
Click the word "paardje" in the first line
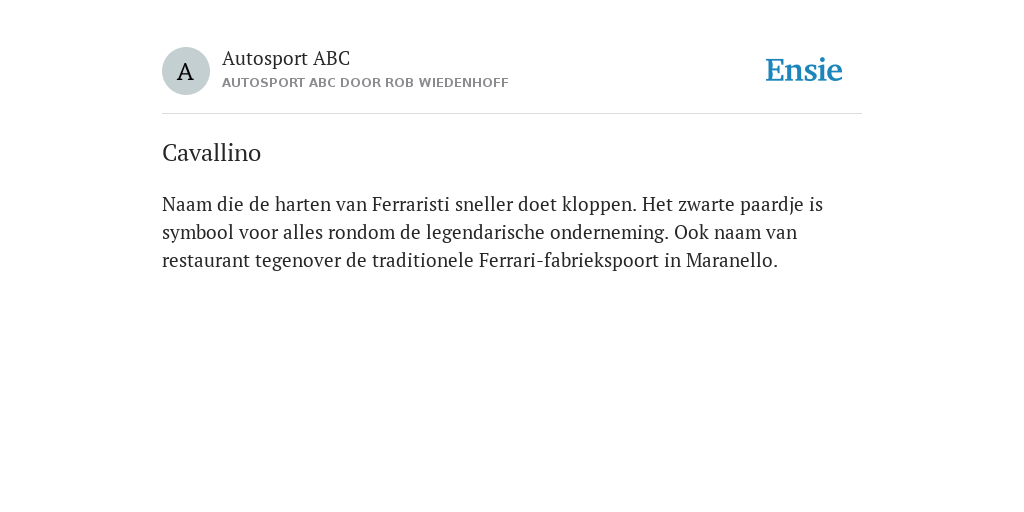772,204
